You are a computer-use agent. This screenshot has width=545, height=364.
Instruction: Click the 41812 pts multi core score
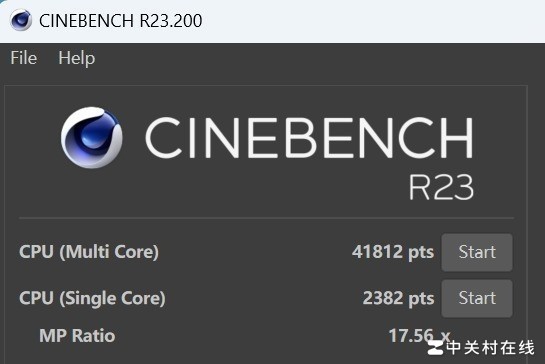tap(393, 252)
